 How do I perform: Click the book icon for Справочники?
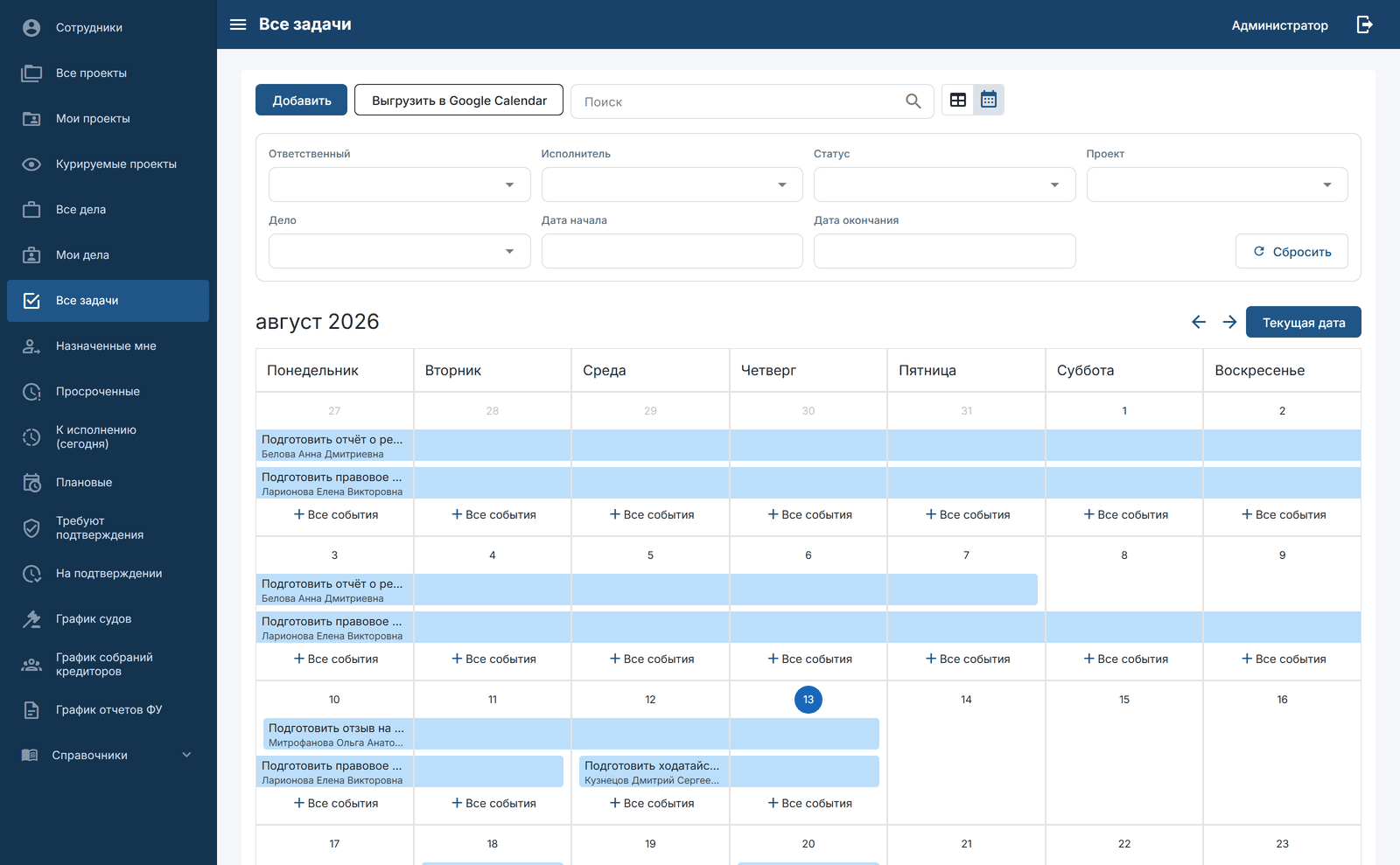pos(30,756)
